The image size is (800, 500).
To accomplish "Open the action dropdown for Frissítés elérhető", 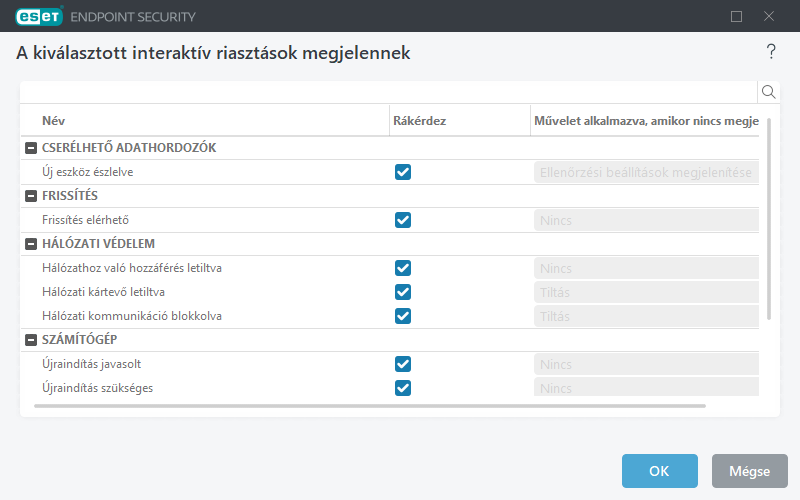I will pos(646,220).
